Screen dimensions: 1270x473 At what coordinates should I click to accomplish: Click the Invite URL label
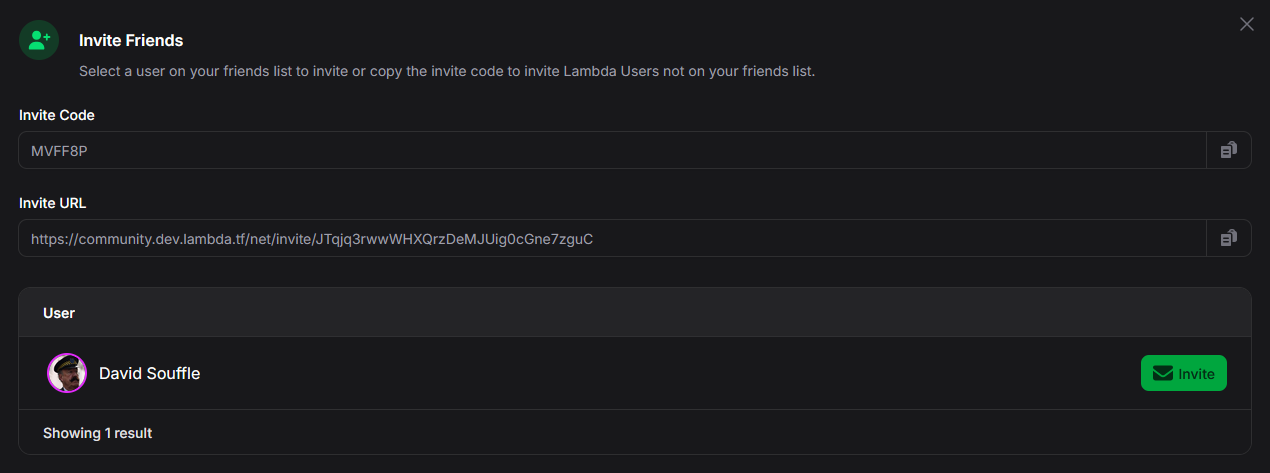tap(53, 203)
